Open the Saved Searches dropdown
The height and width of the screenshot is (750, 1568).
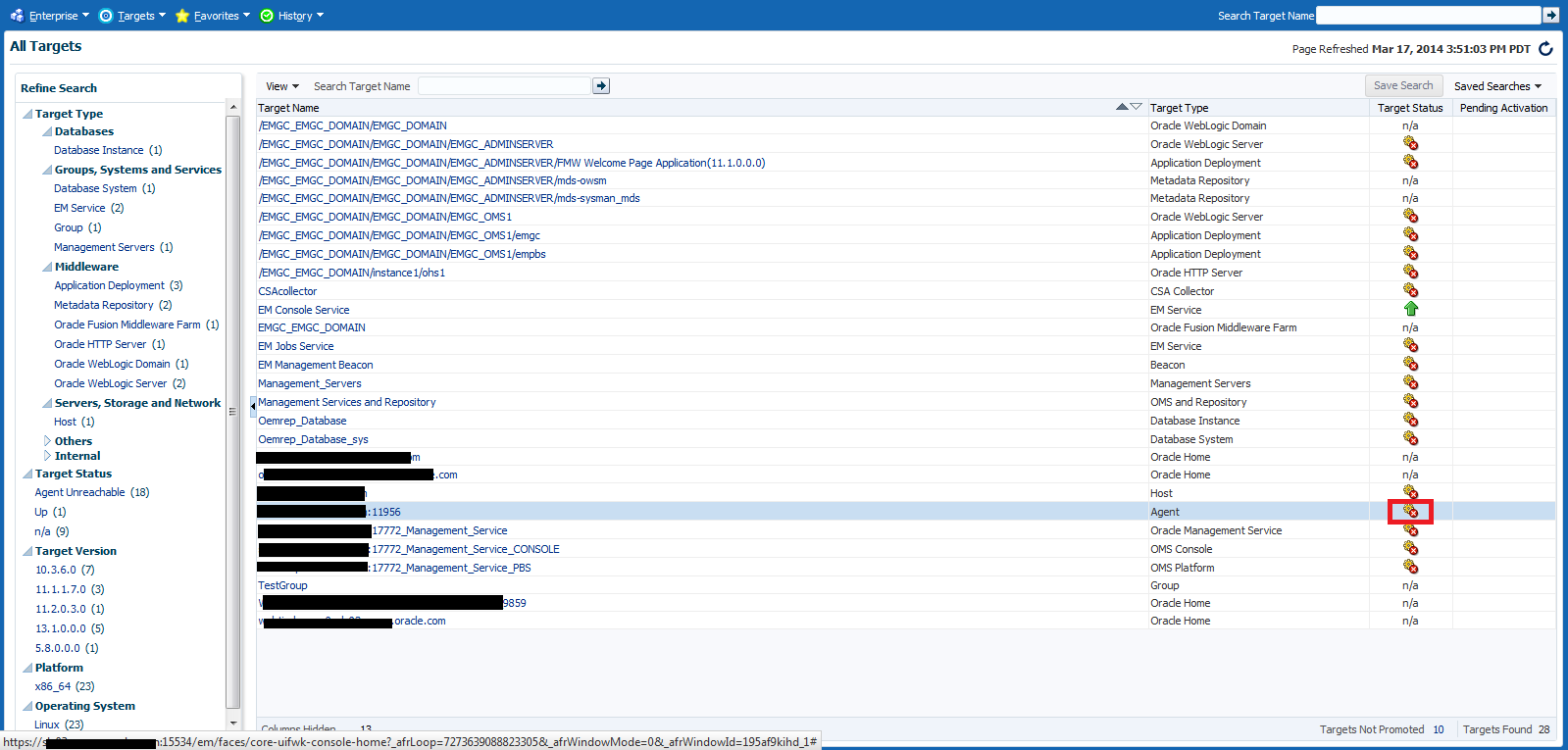tap(1497, 86)
